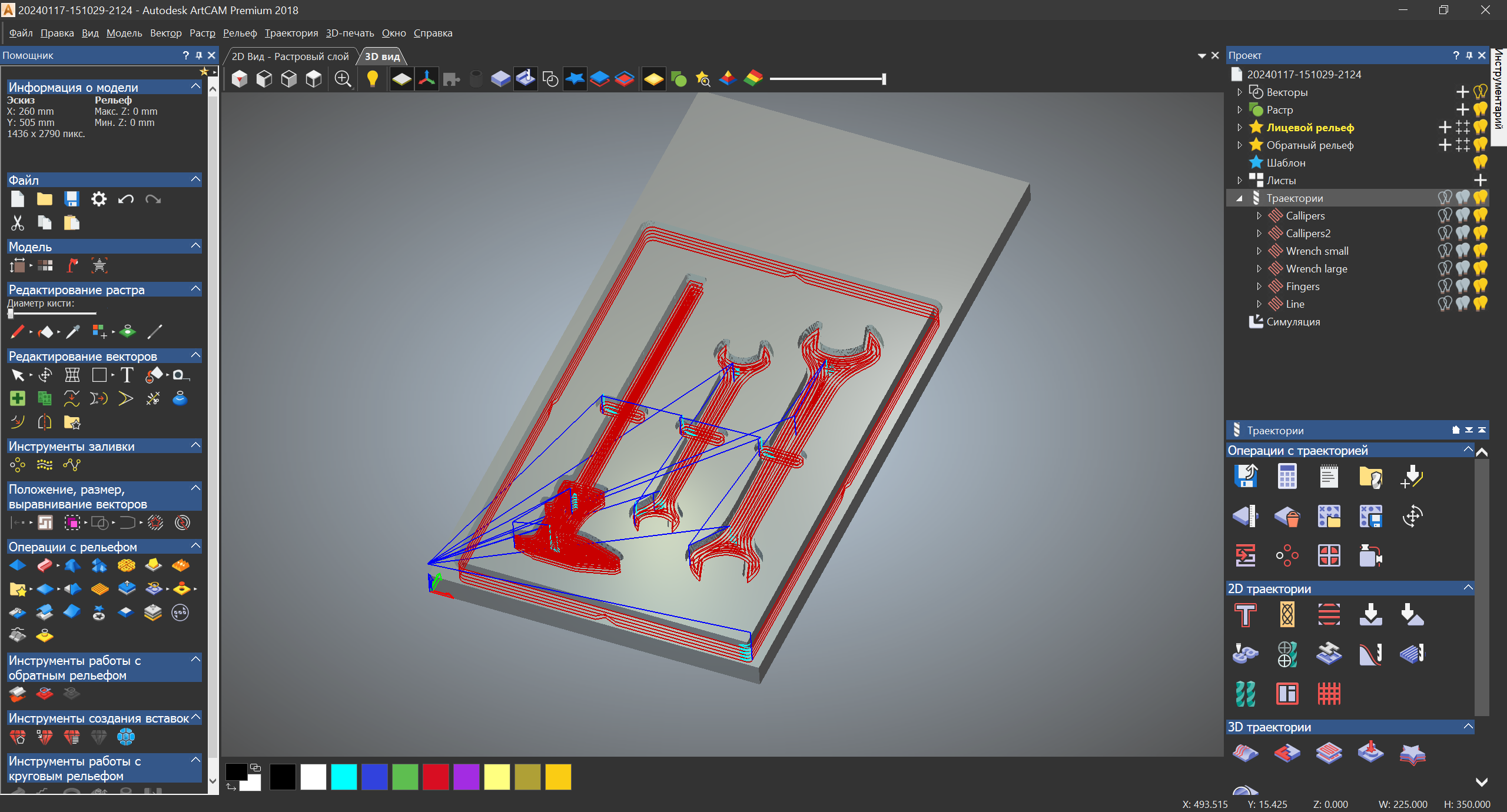Screen dimensions: 1507x812
Task: Switch to 2D Вид - Растровый слой tab
Action: coord(290,56)
